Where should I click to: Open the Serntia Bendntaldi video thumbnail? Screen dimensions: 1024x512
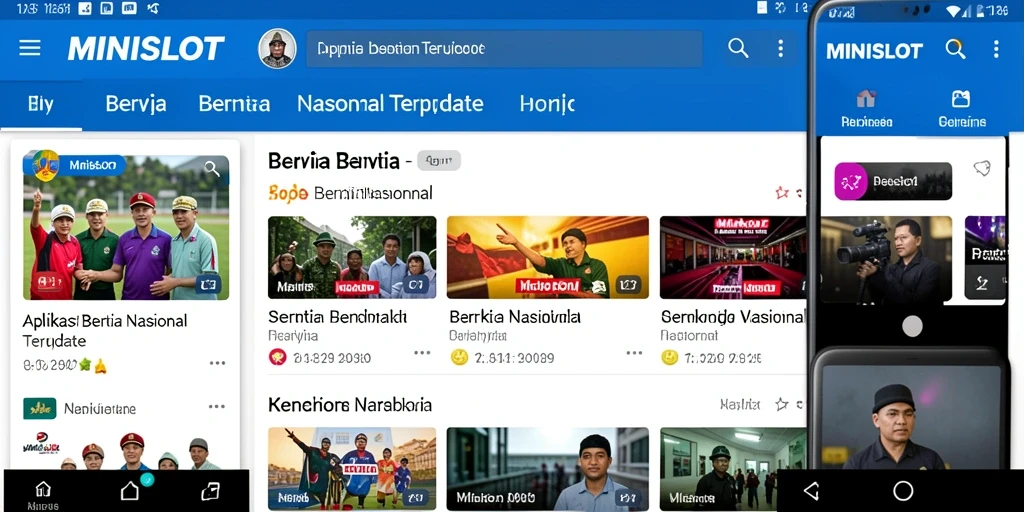coord(352,257)
